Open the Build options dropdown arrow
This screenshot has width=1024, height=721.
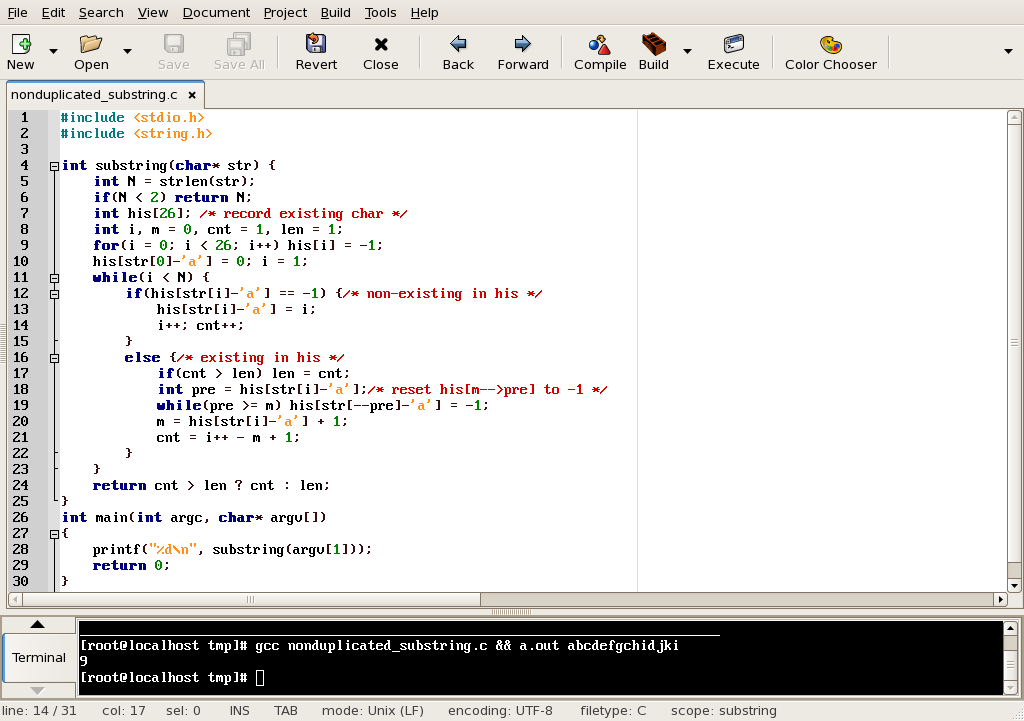click(x=687, y=51)
